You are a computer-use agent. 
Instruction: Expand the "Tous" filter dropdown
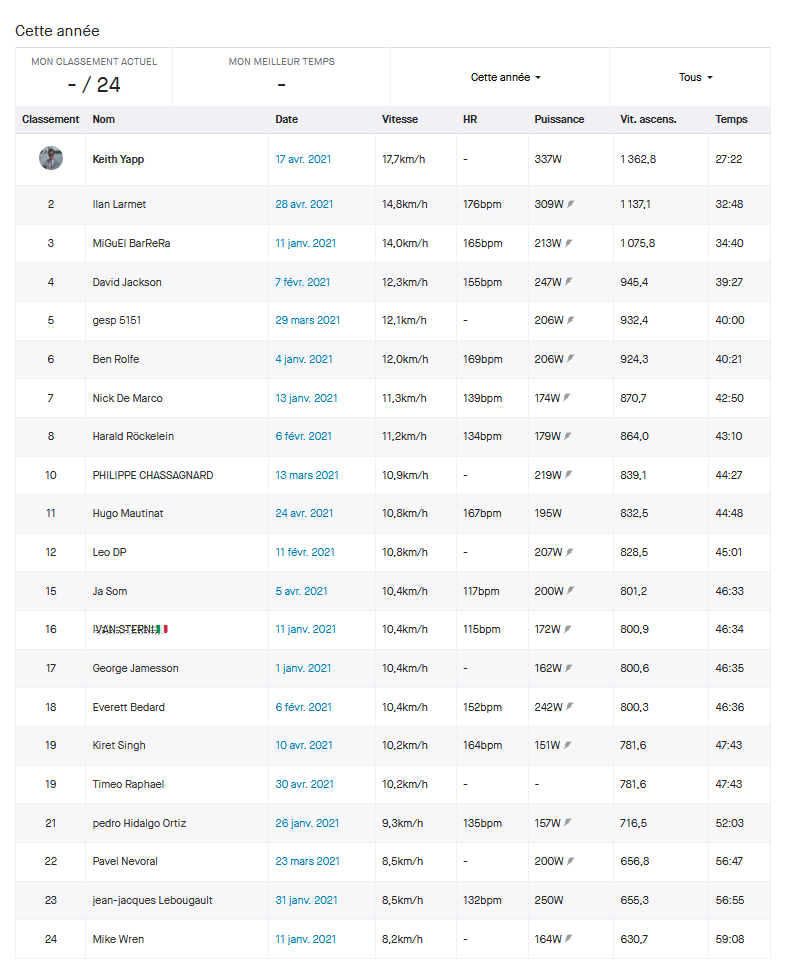pos(695,77)
